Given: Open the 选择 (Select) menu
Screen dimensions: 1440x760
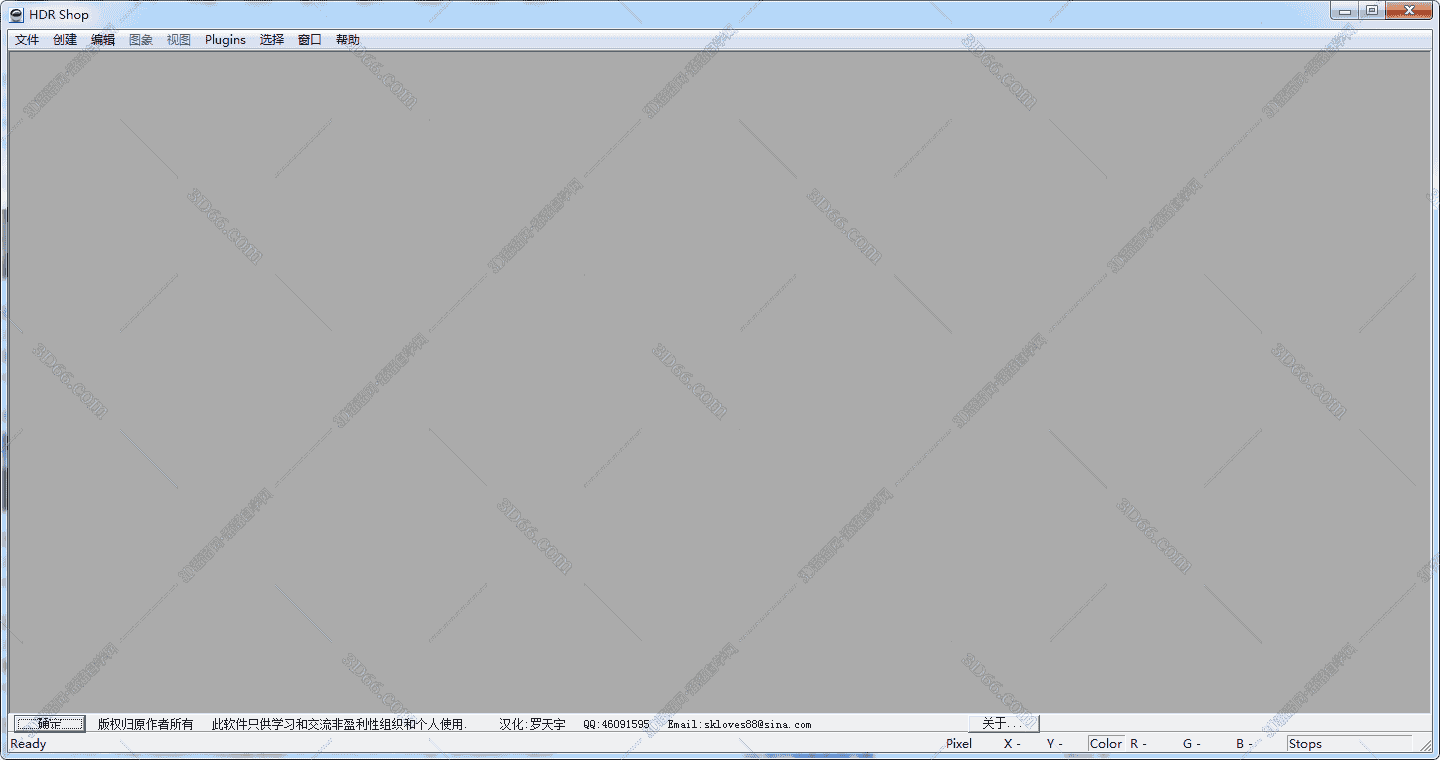Looking at the screenshot, I should coord(272,40).
